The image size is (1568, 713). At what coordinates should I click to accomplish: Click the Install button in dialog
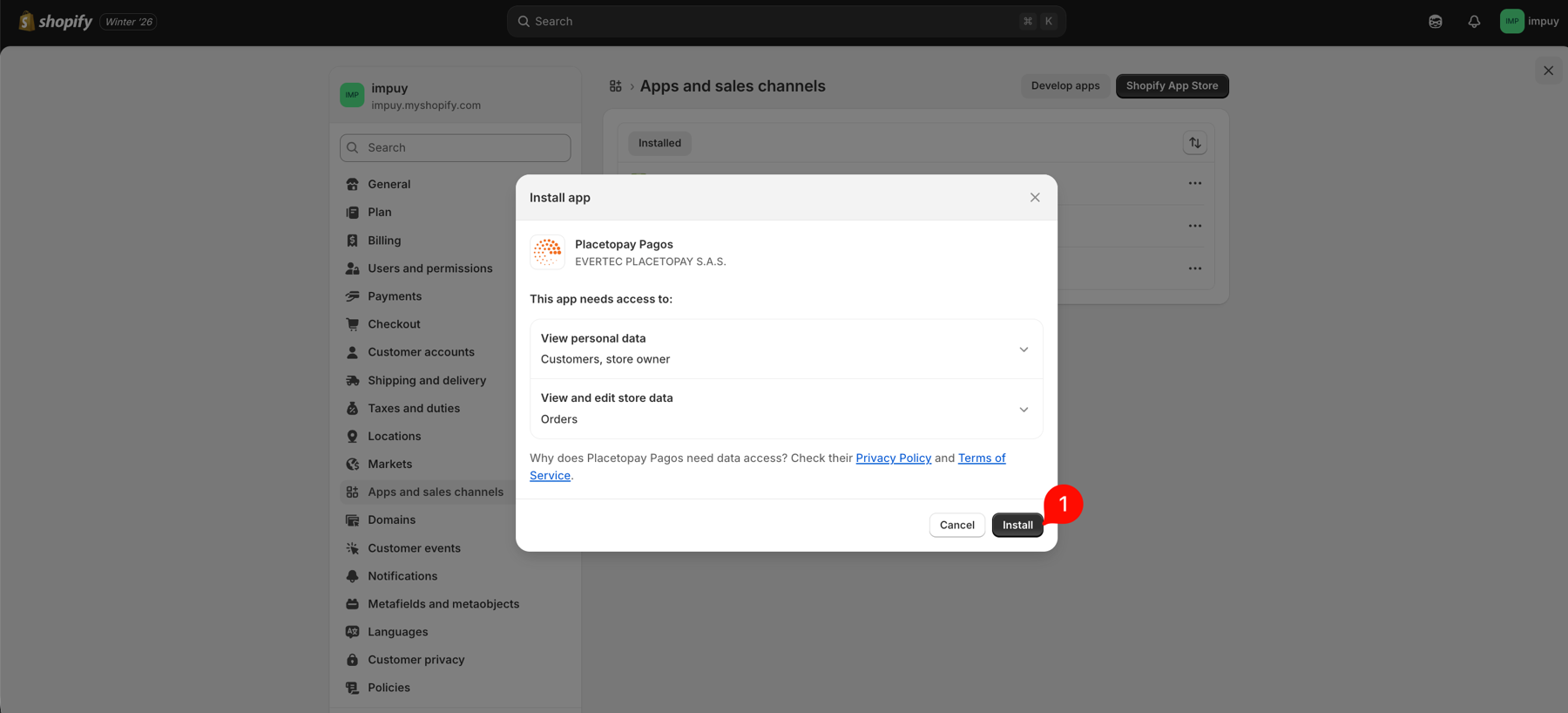click(1017, 525)
